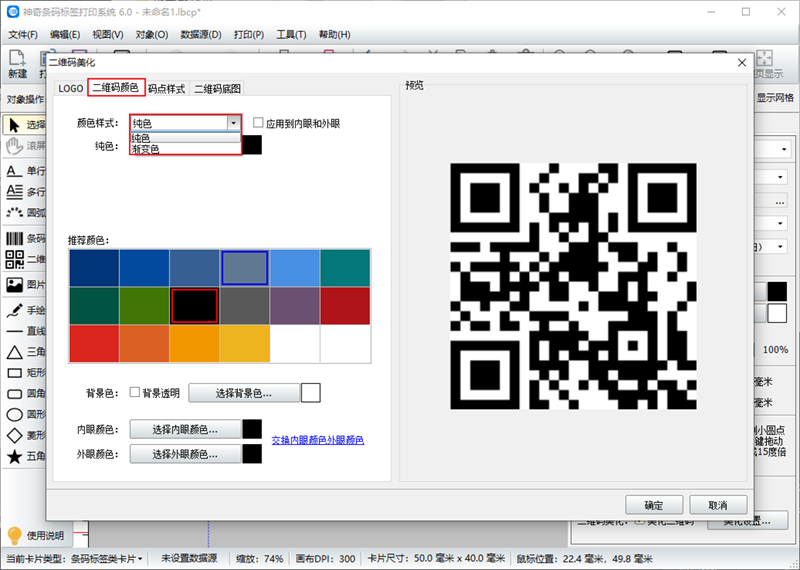Switch to the 二维码底图 tab

[x=217, y=89]
